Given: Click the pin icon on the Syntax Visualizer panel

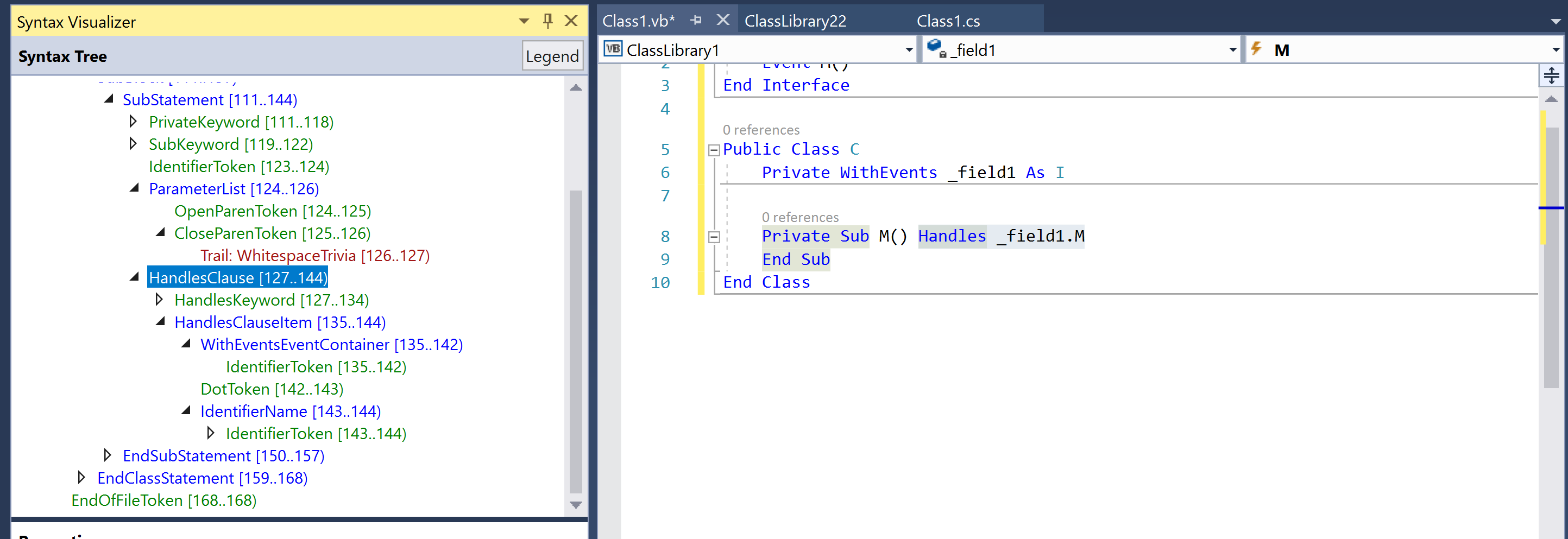Looking at the screenshot, I should point(547,21).
